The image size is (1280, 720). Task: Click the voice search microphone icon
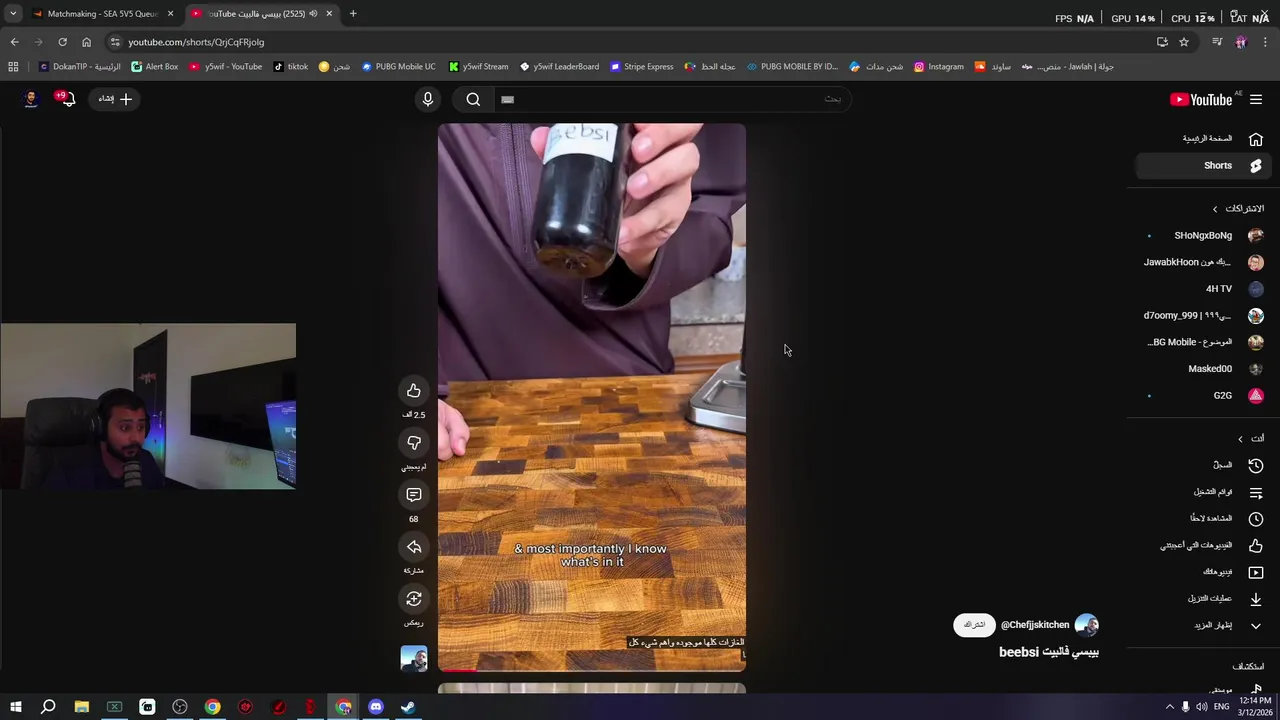[x=428, y=99]
